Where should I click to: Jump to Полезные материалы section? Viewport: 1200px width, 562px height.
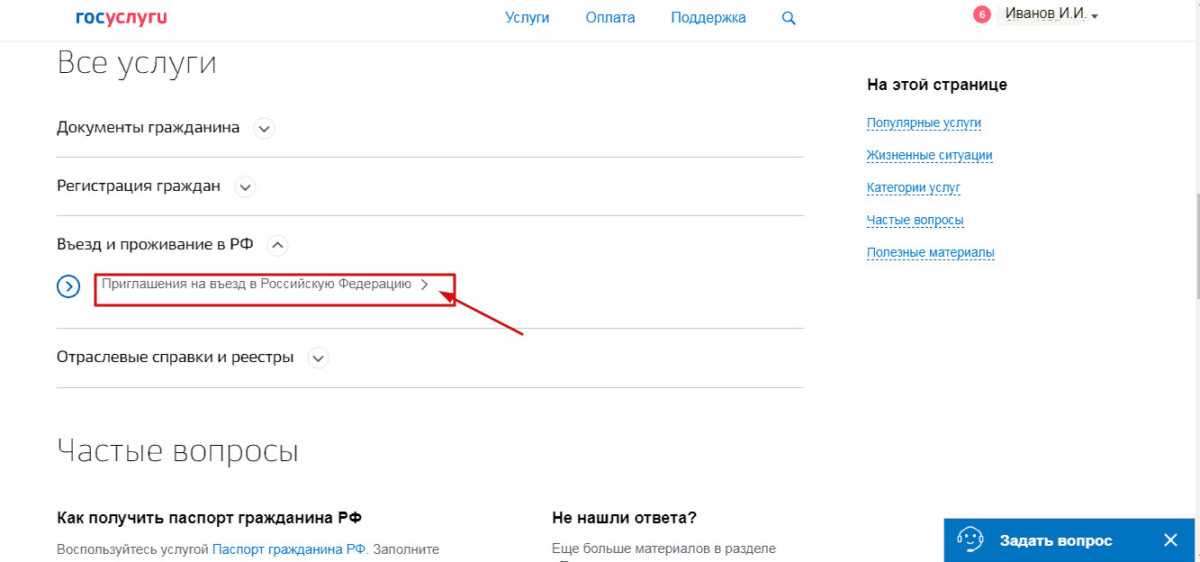[x=931, y=252]
